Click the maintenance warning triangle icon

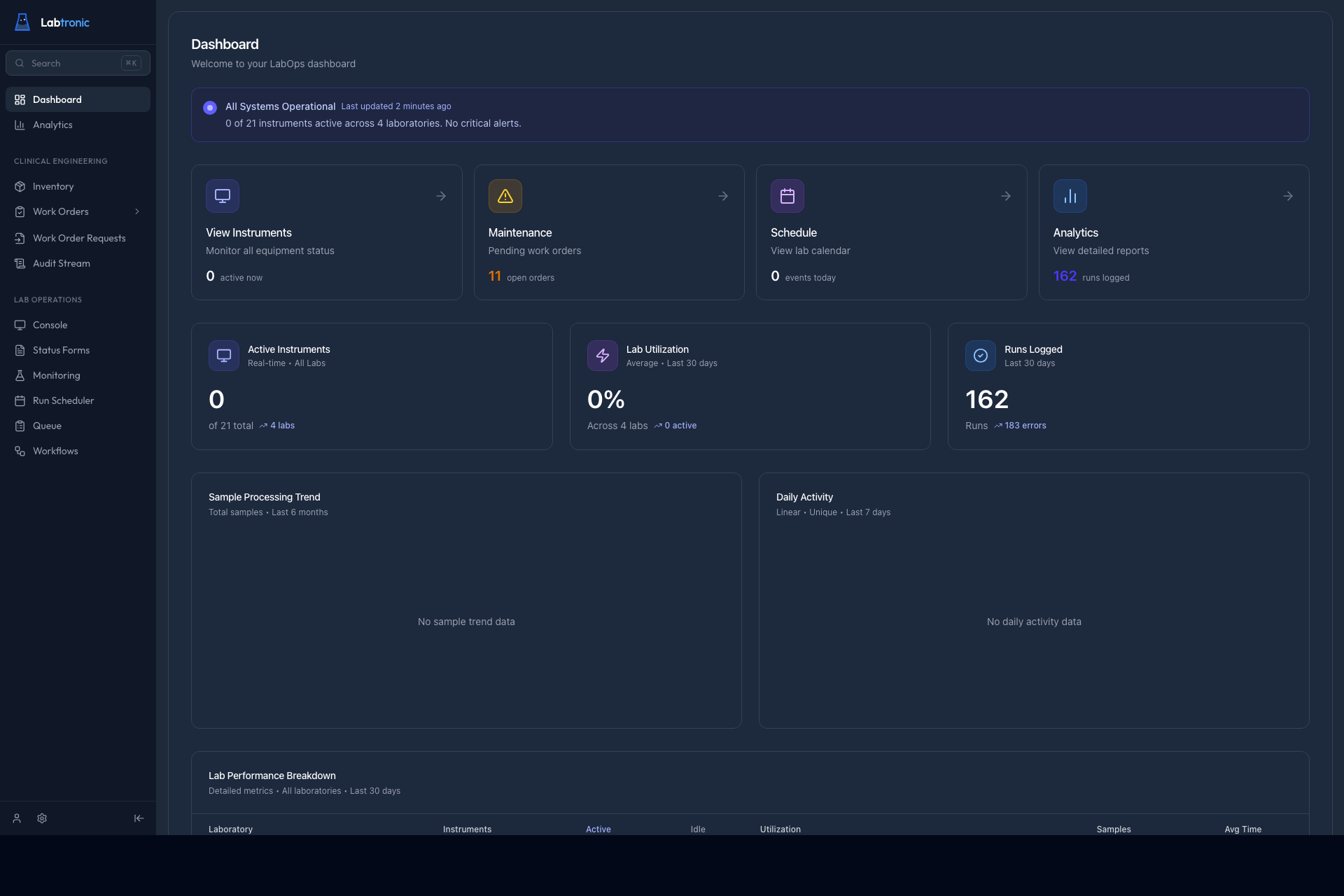pos(505,196)
